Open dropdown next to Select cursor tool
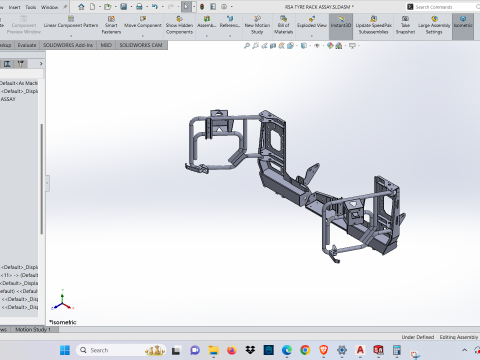This screenshot has height=360, width=480. (x=194, y=7)
